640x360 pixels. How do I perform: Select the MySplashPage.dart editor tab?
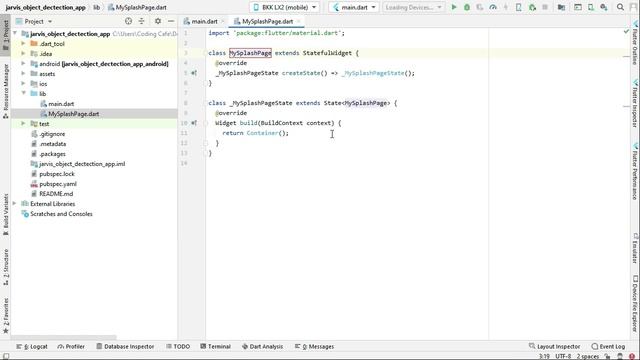point(267,21)
